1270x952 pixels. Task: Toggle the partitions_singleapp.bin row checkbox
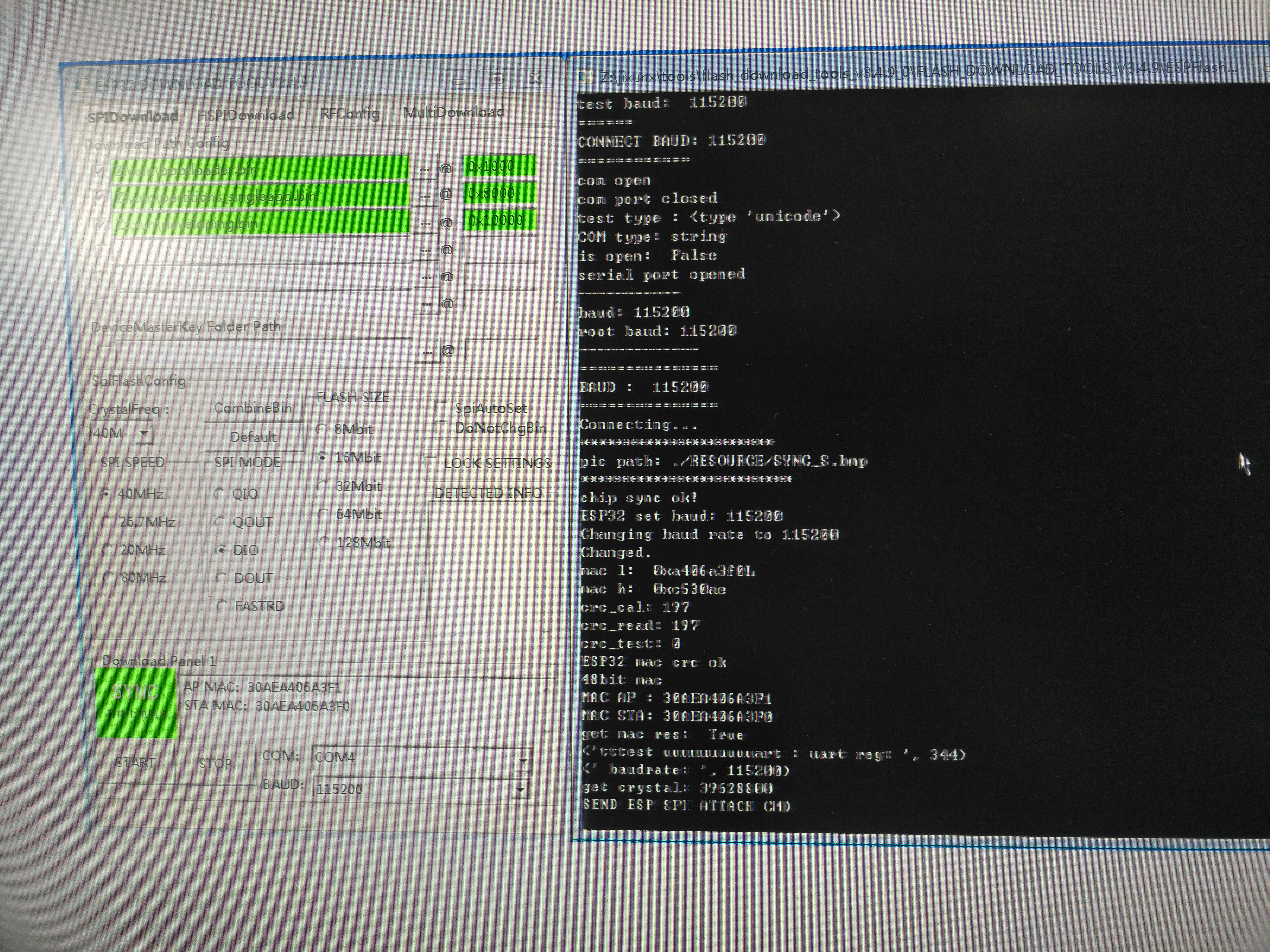point(99,197)
